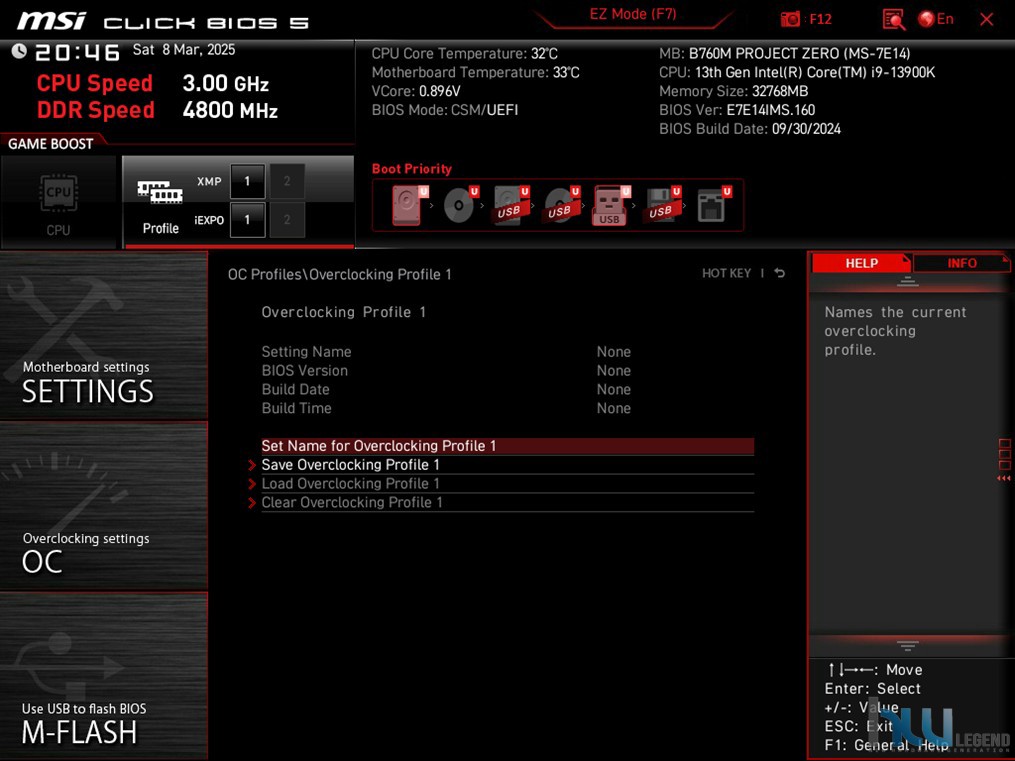Click the Build Date row in the profile
The width and height of the screenshot is (1015, 761).
tap(446, 390)
